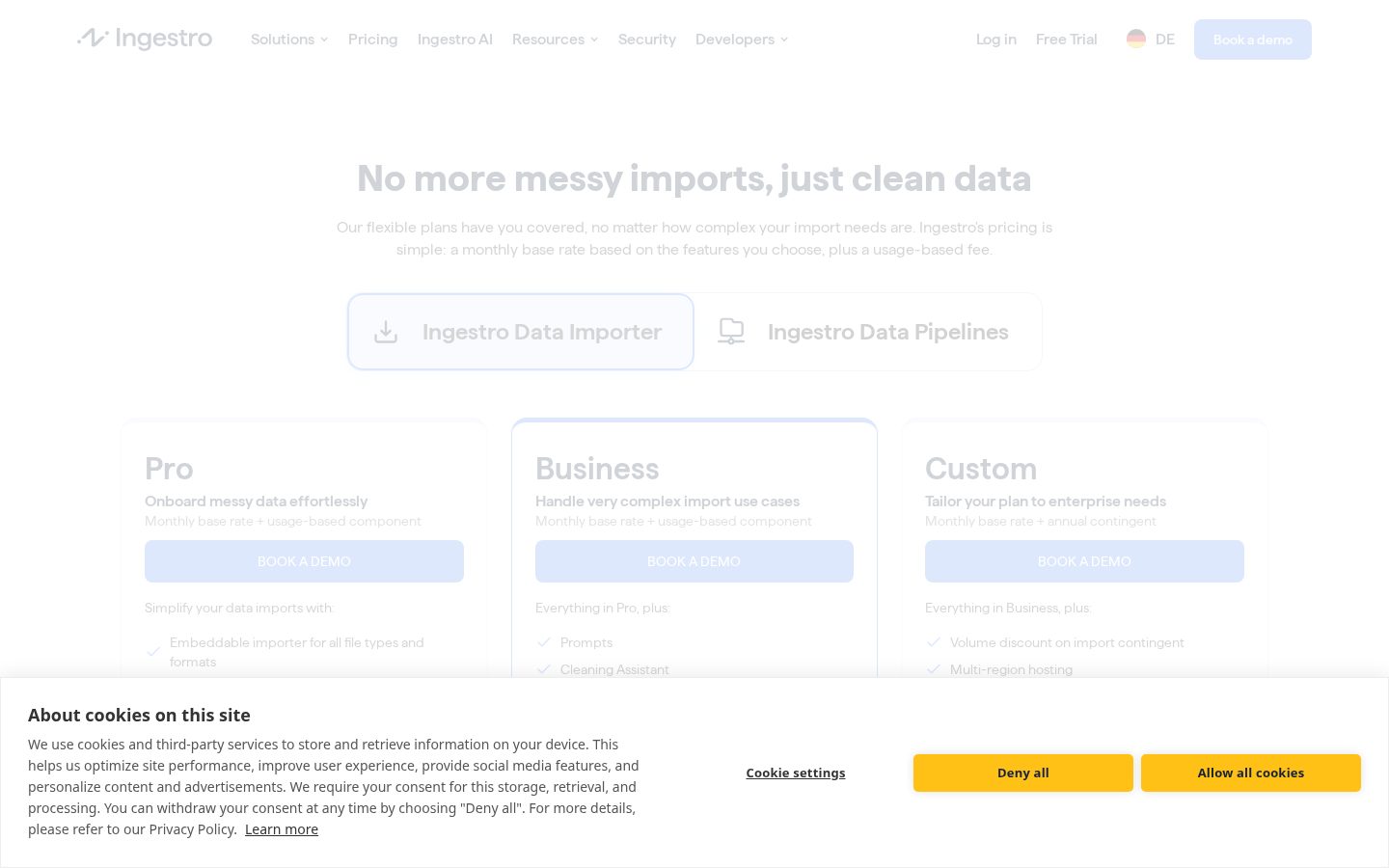Click 'Everything in Pro, plus:' text
The image size is (1389, 868).
(603, 608)
